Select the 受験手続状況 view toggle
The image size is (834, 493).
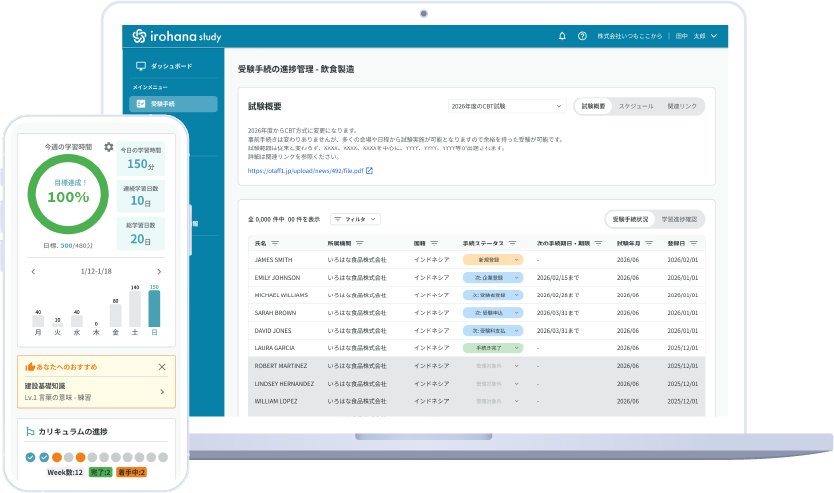click(630, 219)
